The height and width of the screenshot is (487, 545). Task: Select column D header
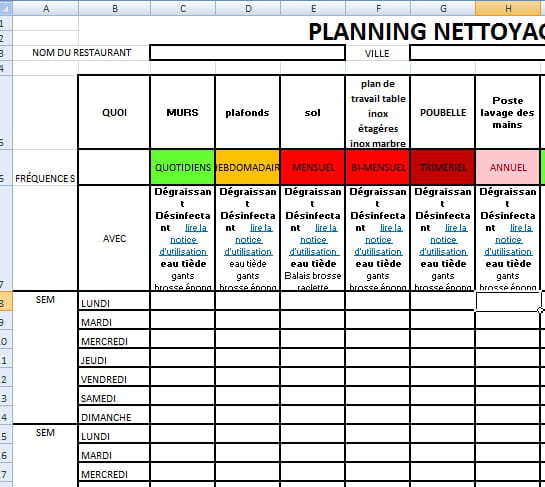point(248,8)
